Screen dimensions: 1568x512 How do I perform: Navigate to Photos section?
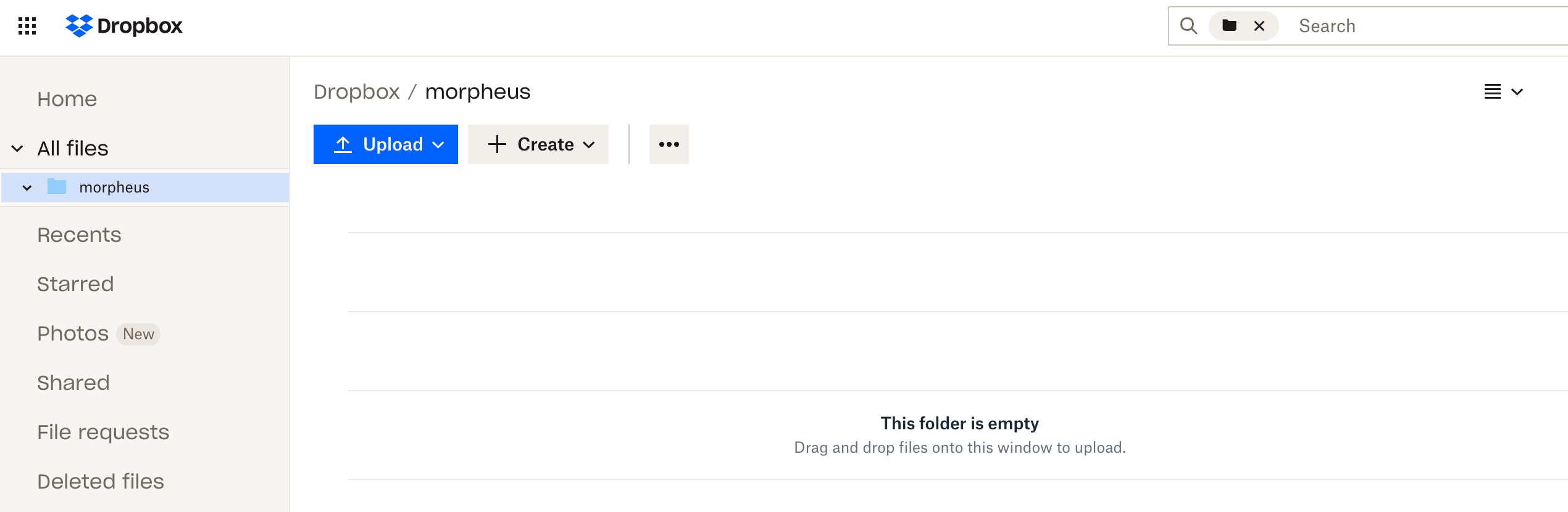(x=73, y=334)
